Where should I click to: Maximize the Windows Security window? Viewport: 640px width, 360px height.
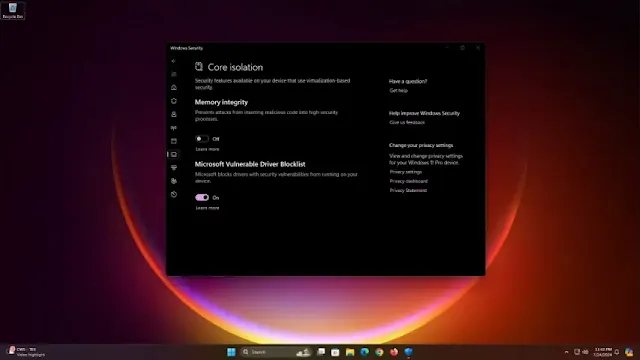[462, 48]
